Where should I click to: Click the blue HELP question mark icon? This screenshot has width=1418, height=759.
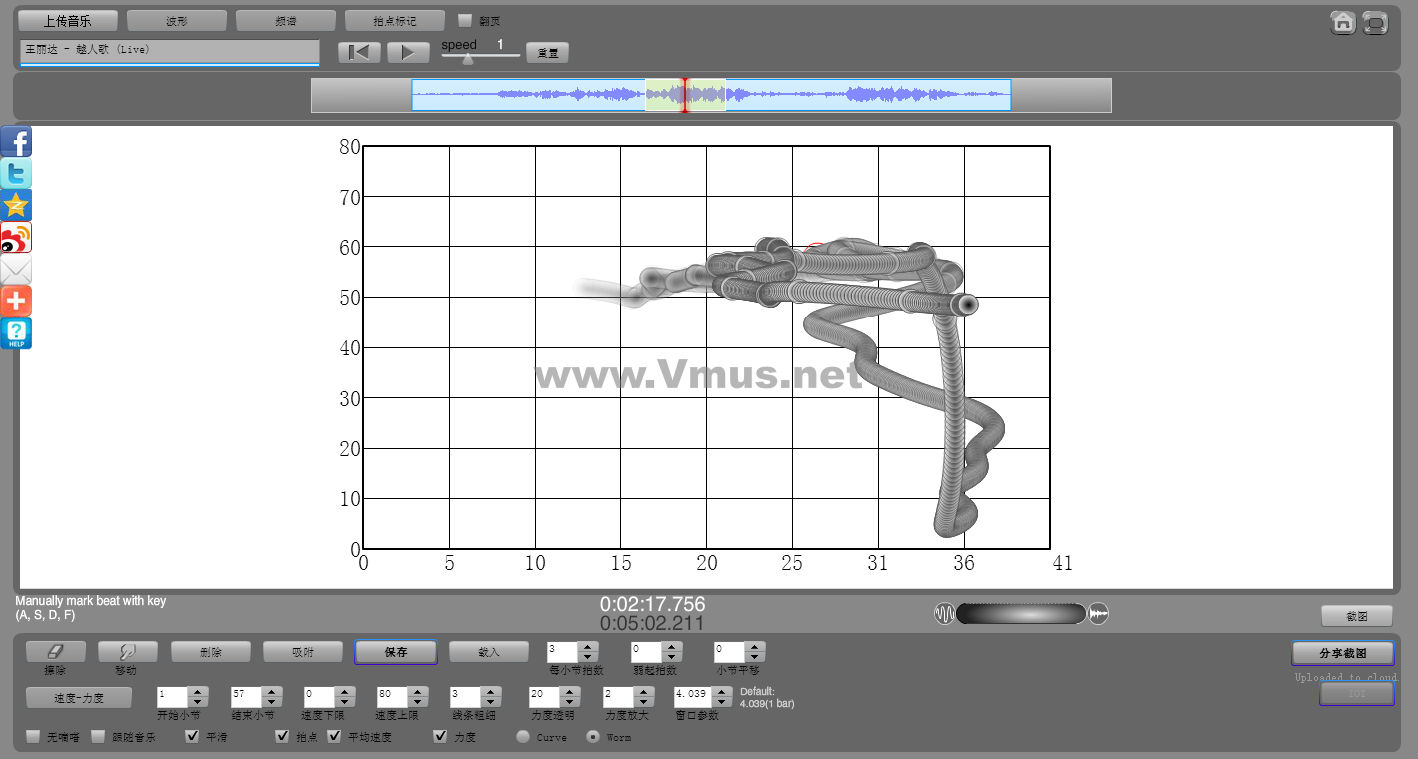pyautogui.click(x=16, y=333)
